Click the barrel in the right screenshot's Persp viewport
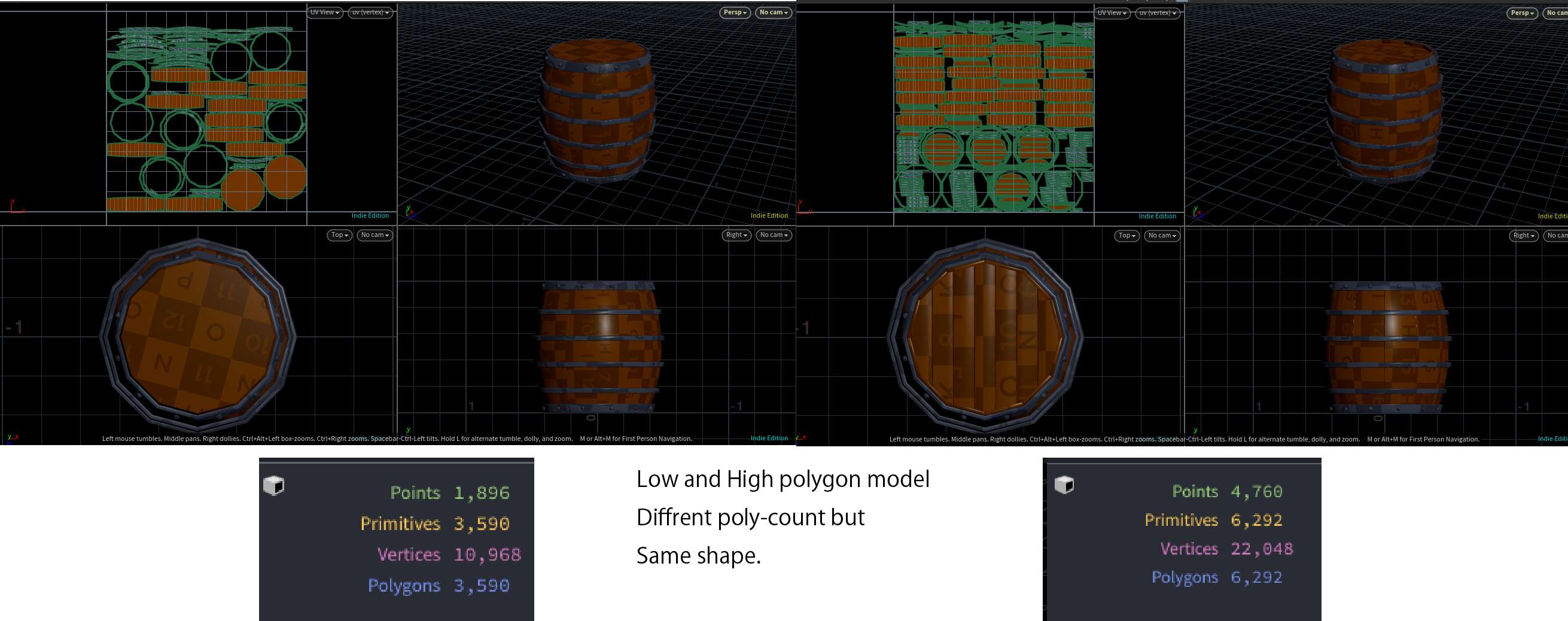The image size is (1568, 621). click(x=1385, y=111)
